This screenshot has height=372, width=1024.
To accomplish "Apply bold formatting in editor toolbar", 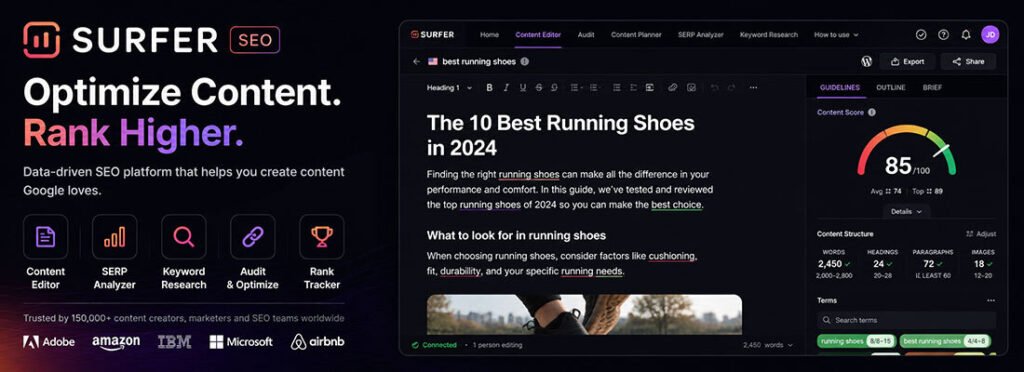I will [x=489, y=87].
